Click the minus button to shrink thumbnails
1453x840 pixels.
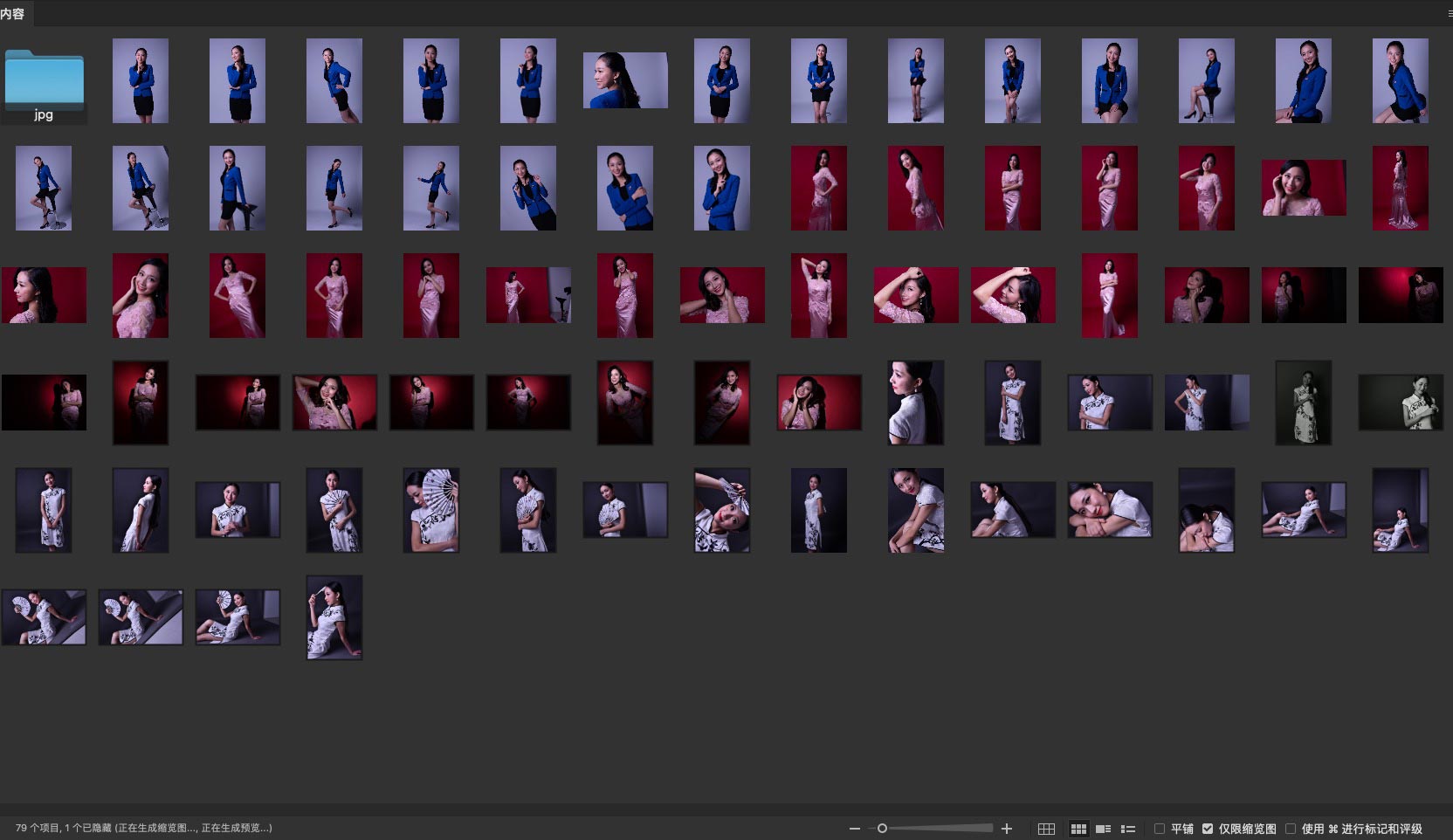coord(854,829)
